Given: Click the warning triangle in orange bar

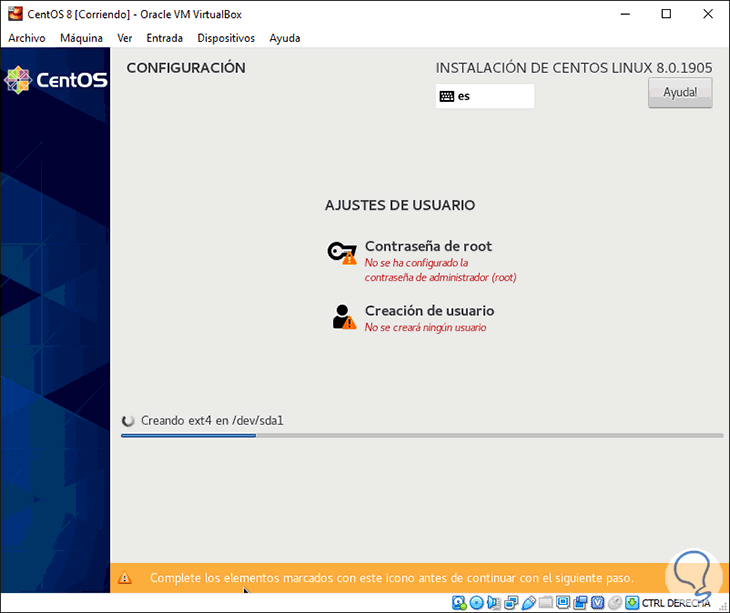Looking at the screenshot, I should [124, 578].
